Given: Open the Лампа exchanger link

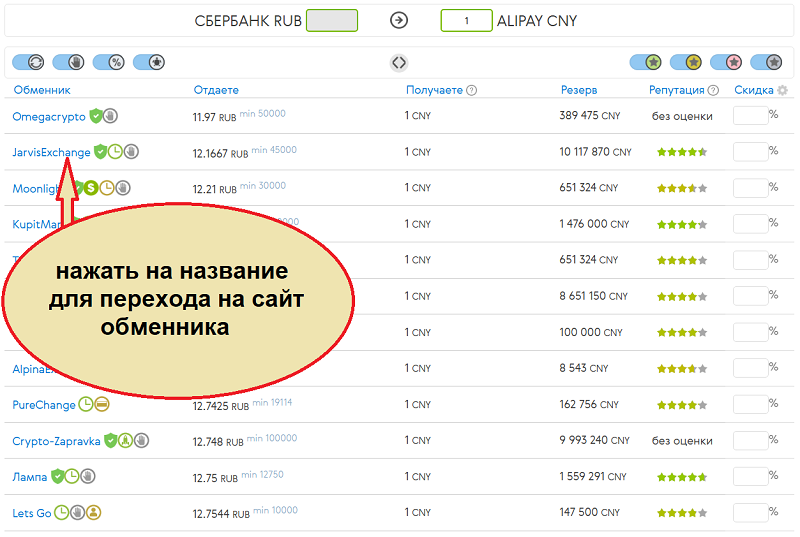Looking at the screenshot, I should click(30, 477).
